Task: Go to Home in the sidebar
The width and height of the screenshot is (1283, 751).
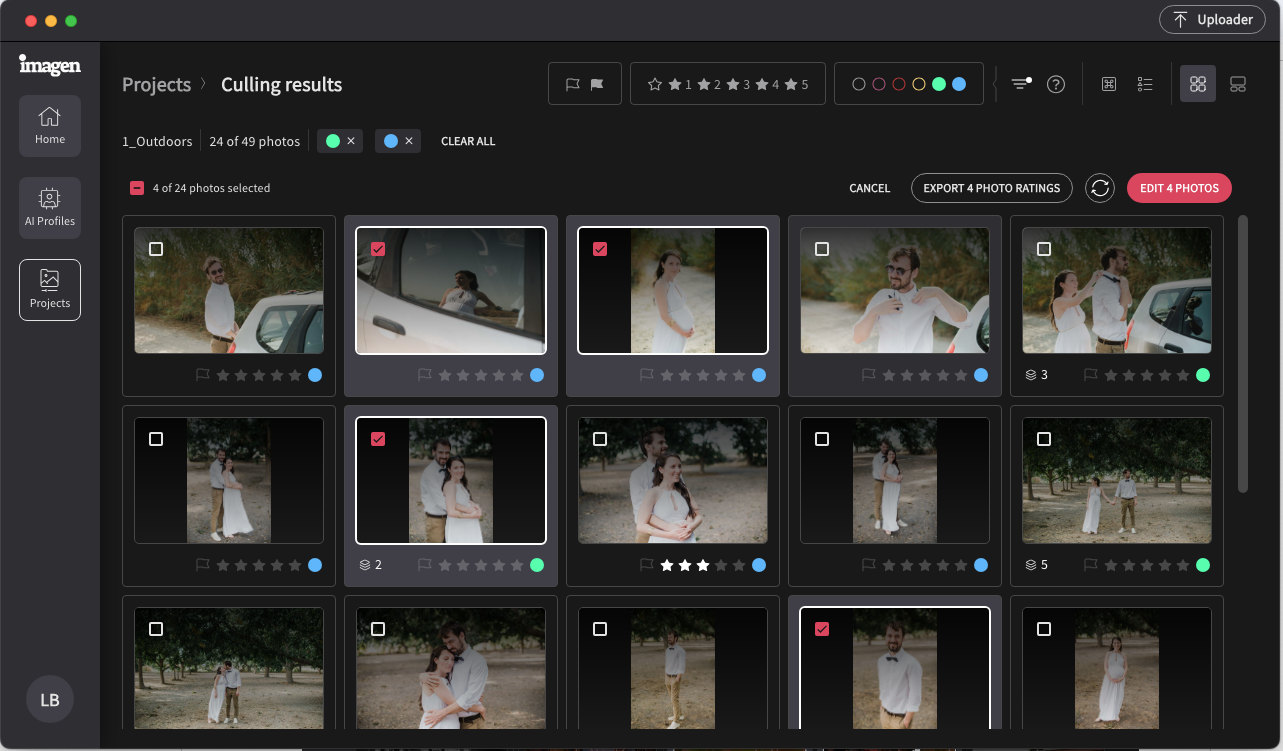Action: (x=49, y=126)
